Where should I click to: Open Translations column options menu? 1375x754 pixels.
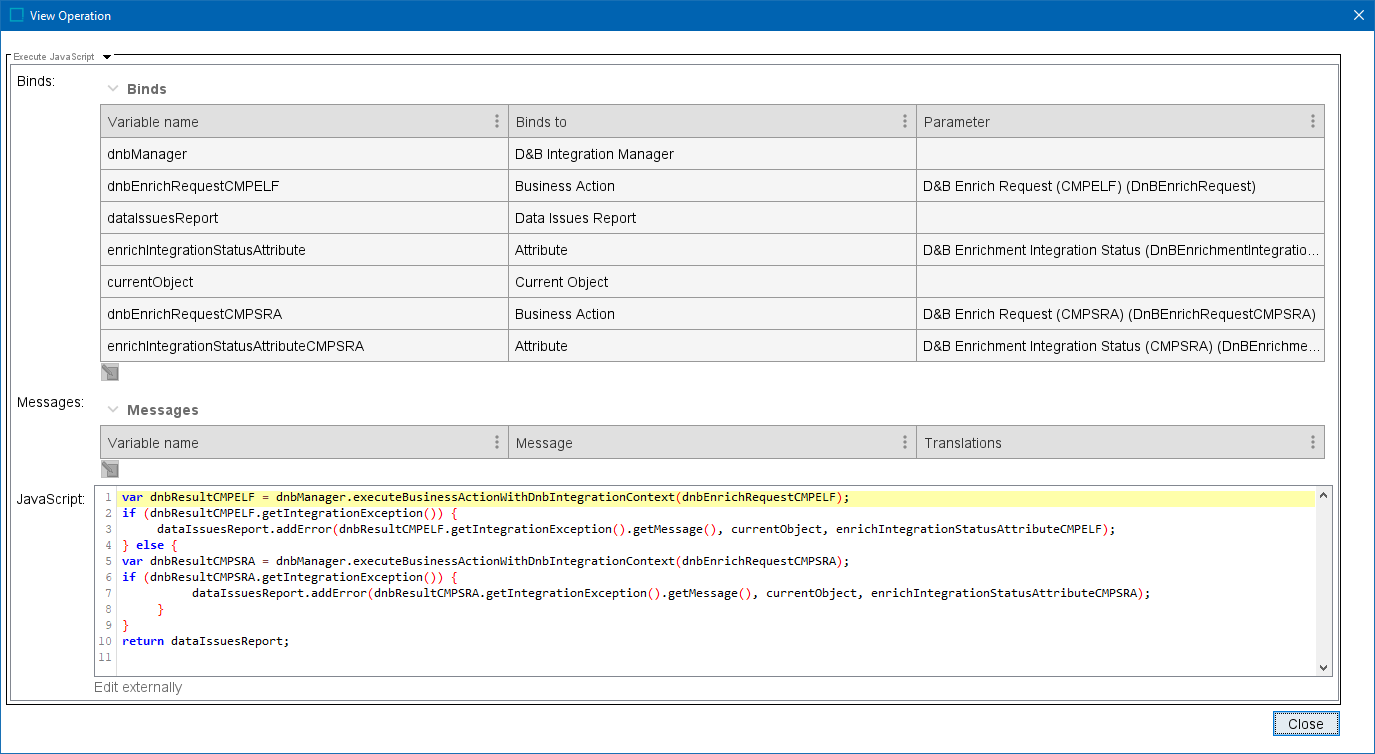(1313, 443)
